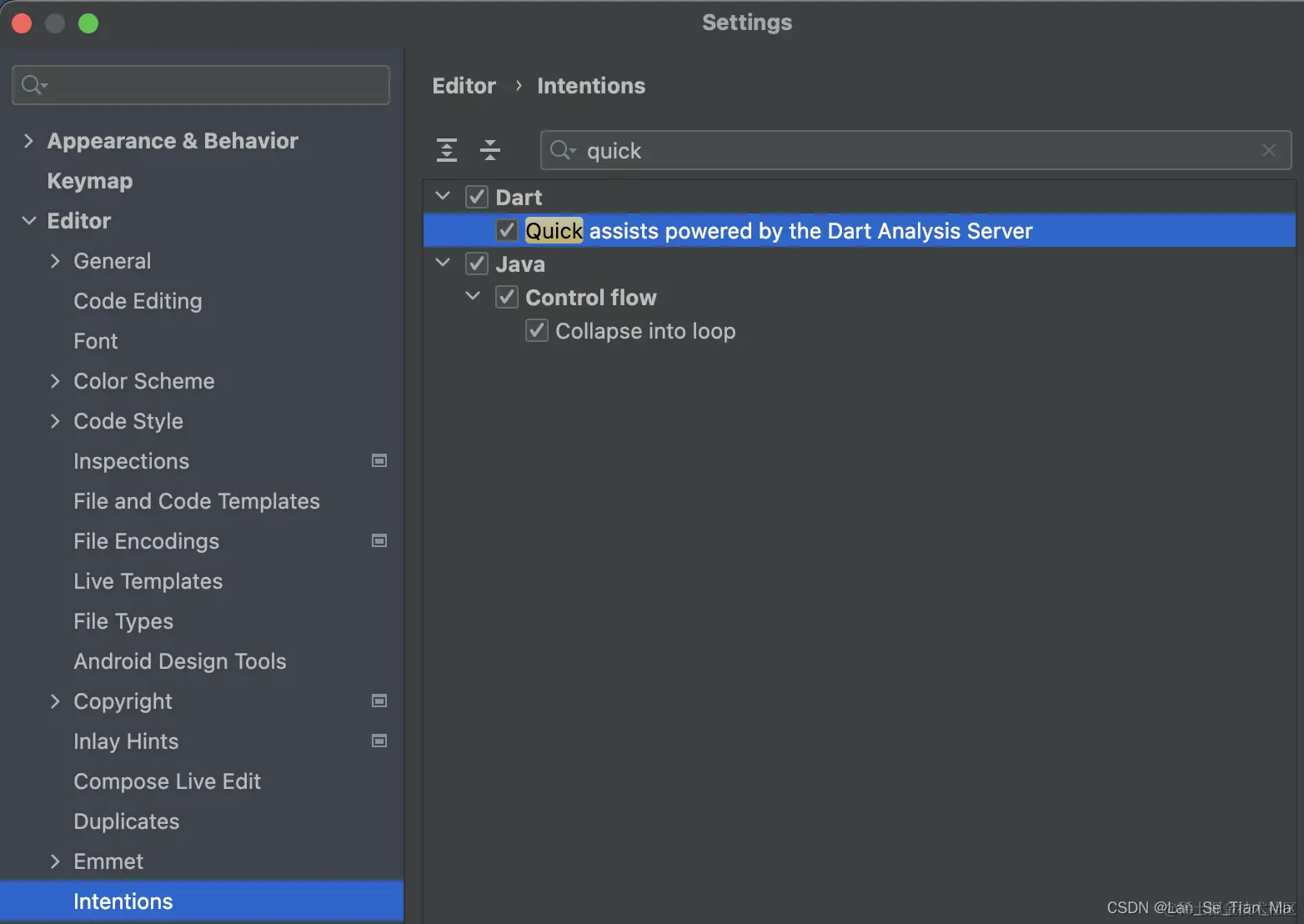The width and height of the screenshot is (1304, 924).
Task: Disable the Collapse into loop intention
Action: pos(537,331)
